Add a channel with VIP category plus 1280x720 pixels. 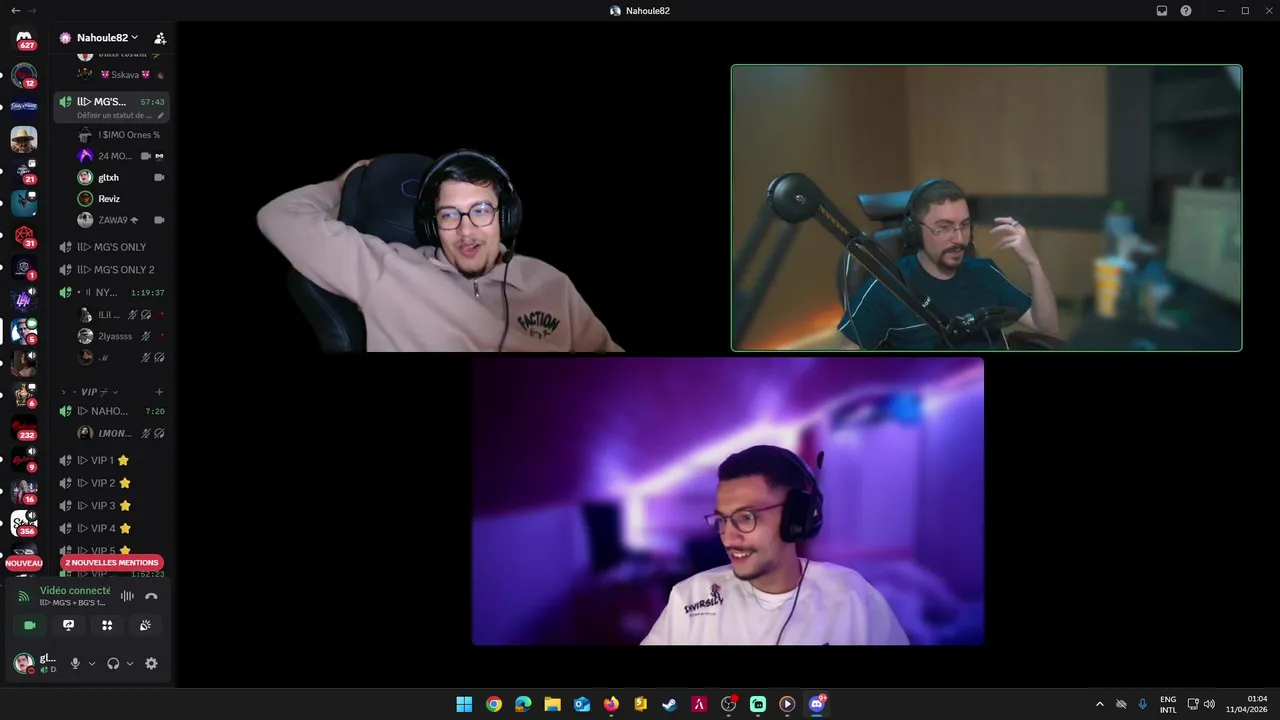pos(159,392)
